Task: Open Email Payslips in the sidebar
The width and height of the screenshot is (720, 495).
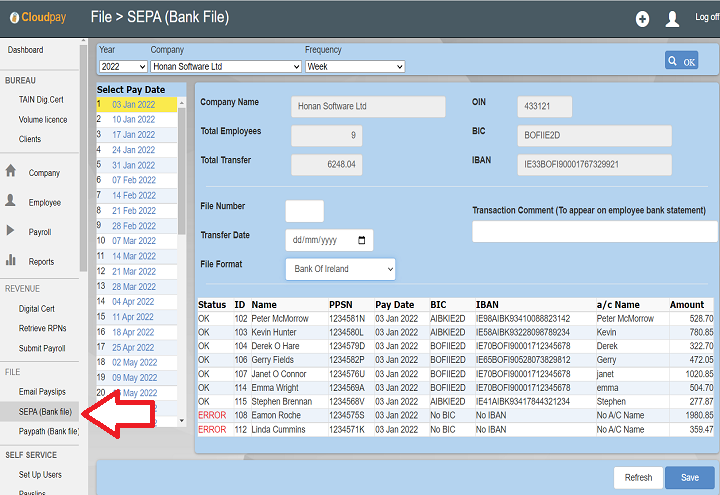Action: 41,391
